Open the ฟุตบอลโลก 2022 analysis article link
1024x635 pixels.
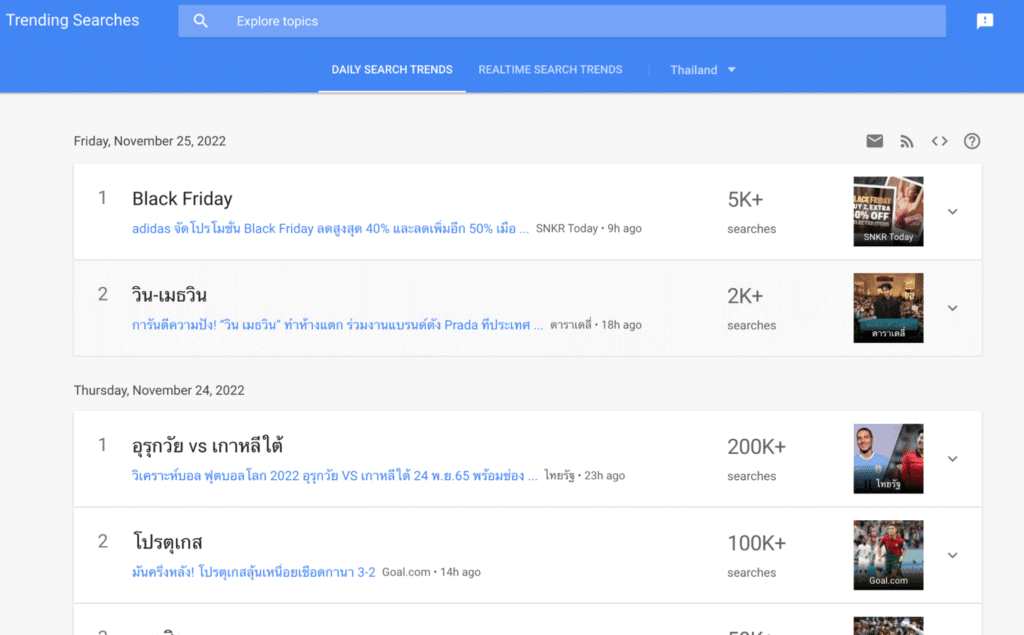(334, 476)
